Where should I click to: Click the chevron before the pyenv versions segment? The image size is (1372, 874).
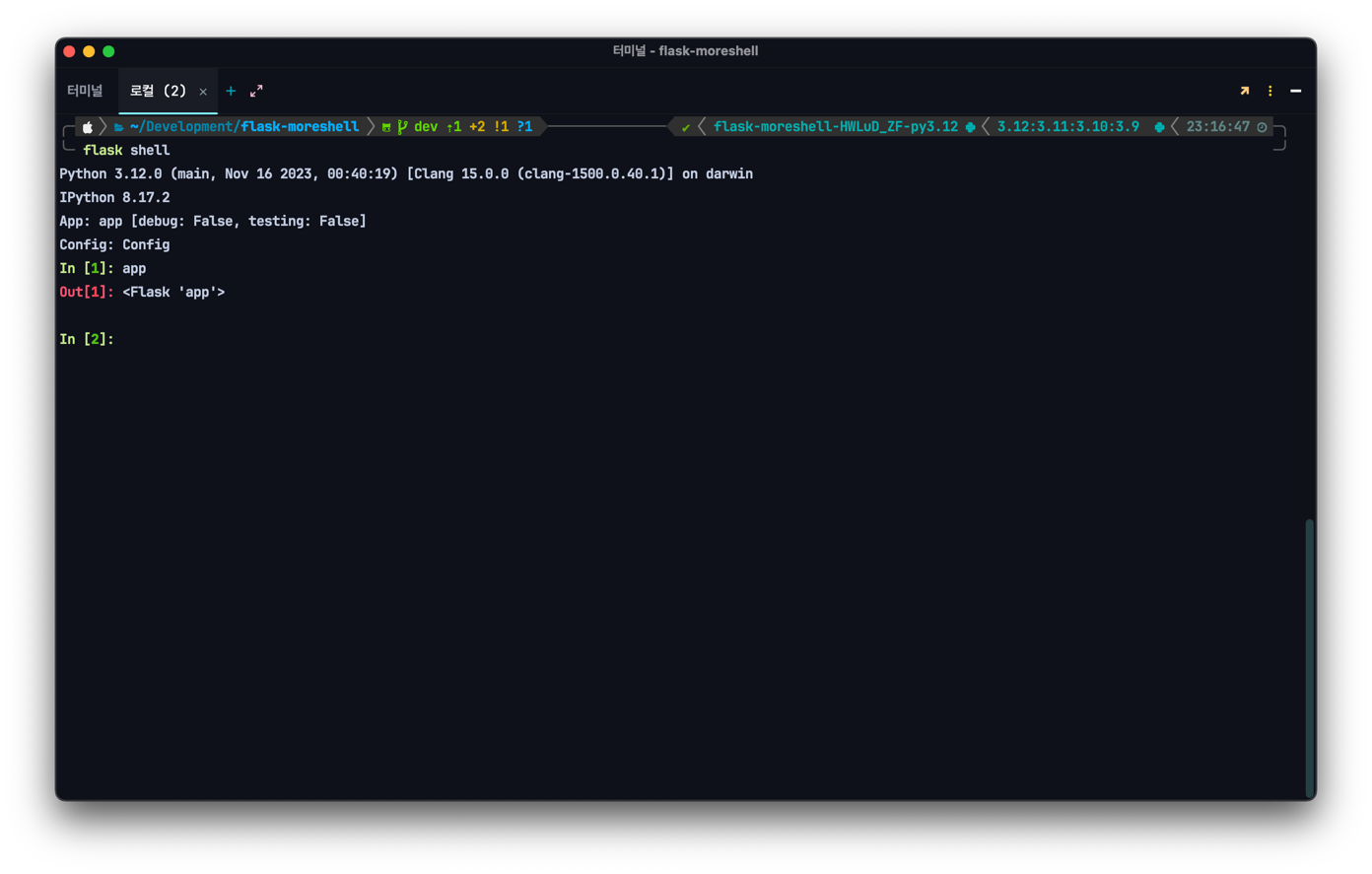[x=984, y=126]
